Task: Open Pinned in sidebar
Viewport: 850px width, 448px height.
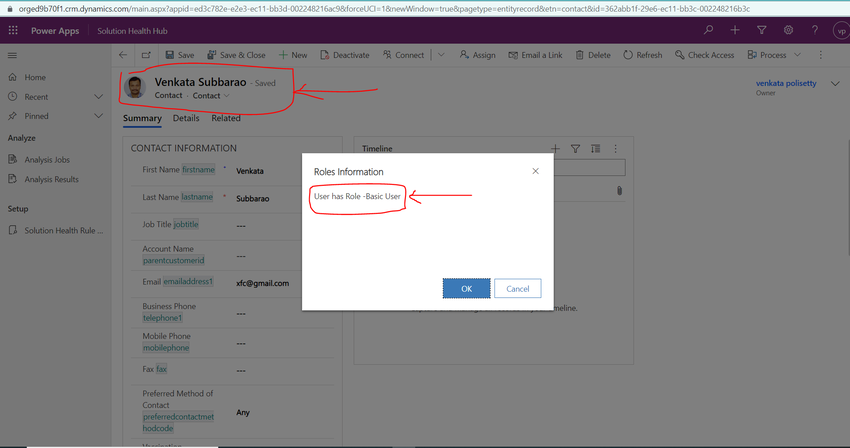Action: pos(36,116)
